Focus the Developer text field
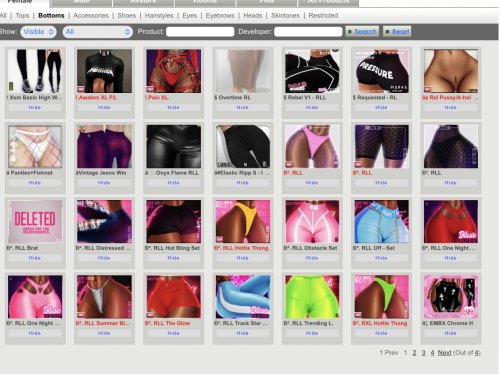The width and height of the screenshot is (500, 378). click(308, 32)
